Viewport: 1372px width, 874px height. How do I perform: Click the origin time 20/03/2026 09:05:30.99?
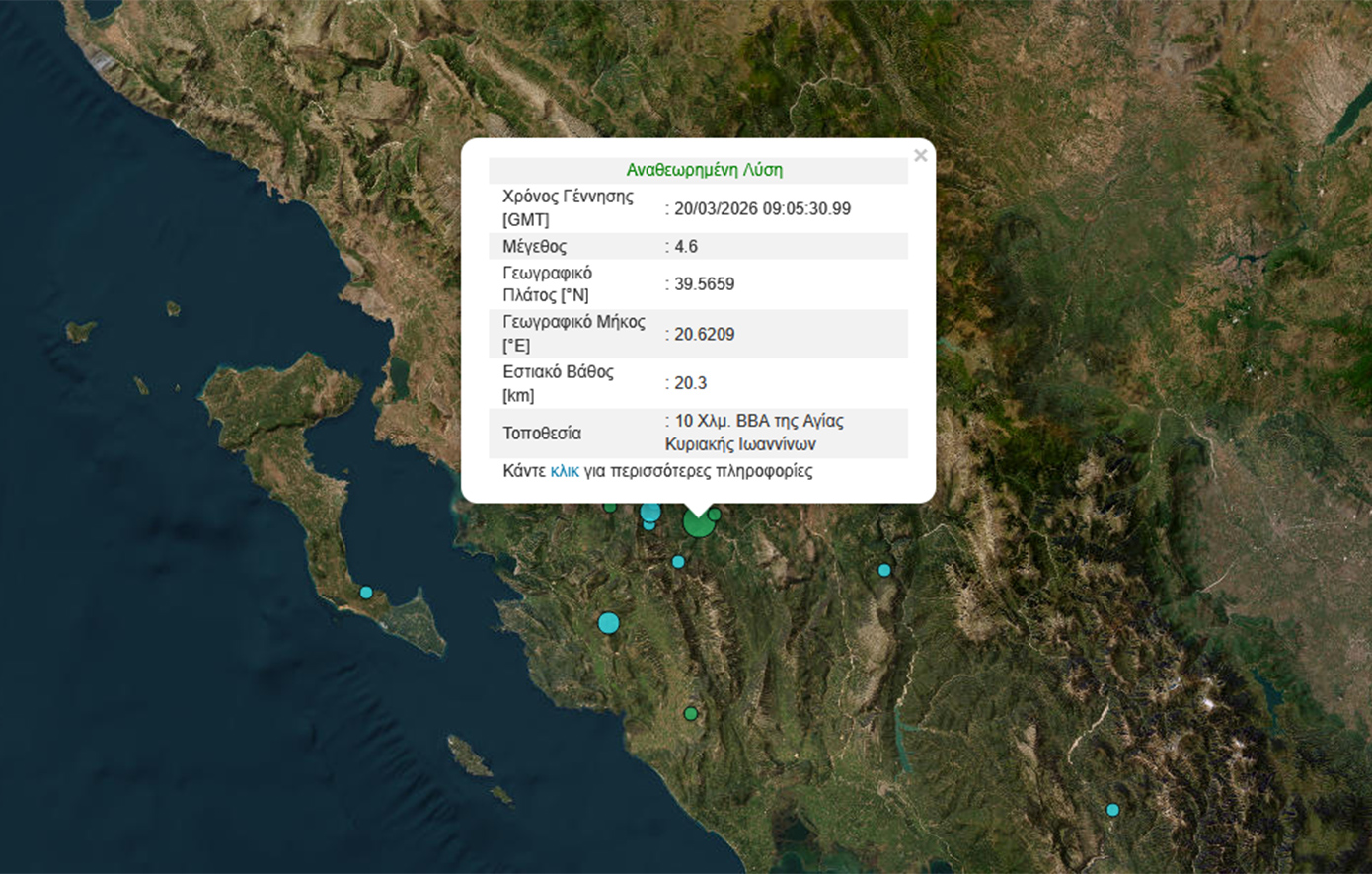[x=762, y=208]
